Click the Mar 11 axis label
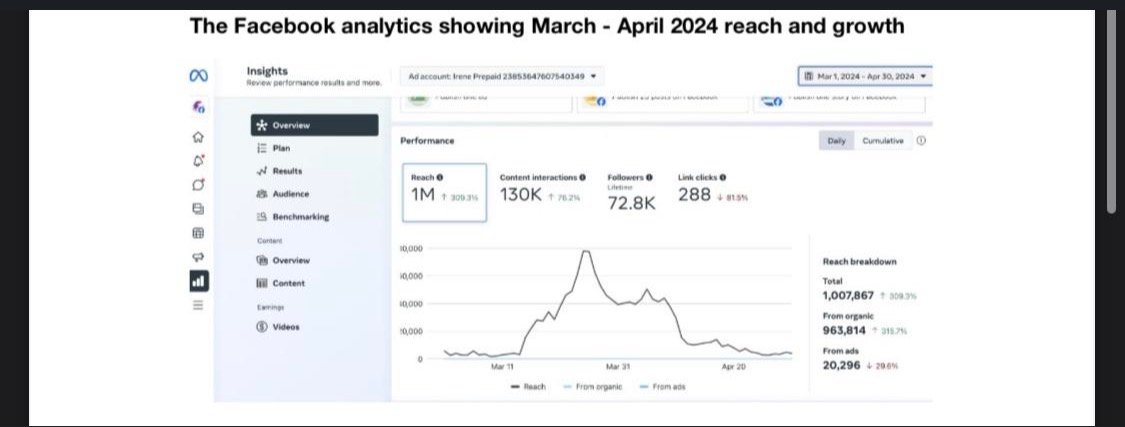1125x427 pixels. tap(502, 367)
